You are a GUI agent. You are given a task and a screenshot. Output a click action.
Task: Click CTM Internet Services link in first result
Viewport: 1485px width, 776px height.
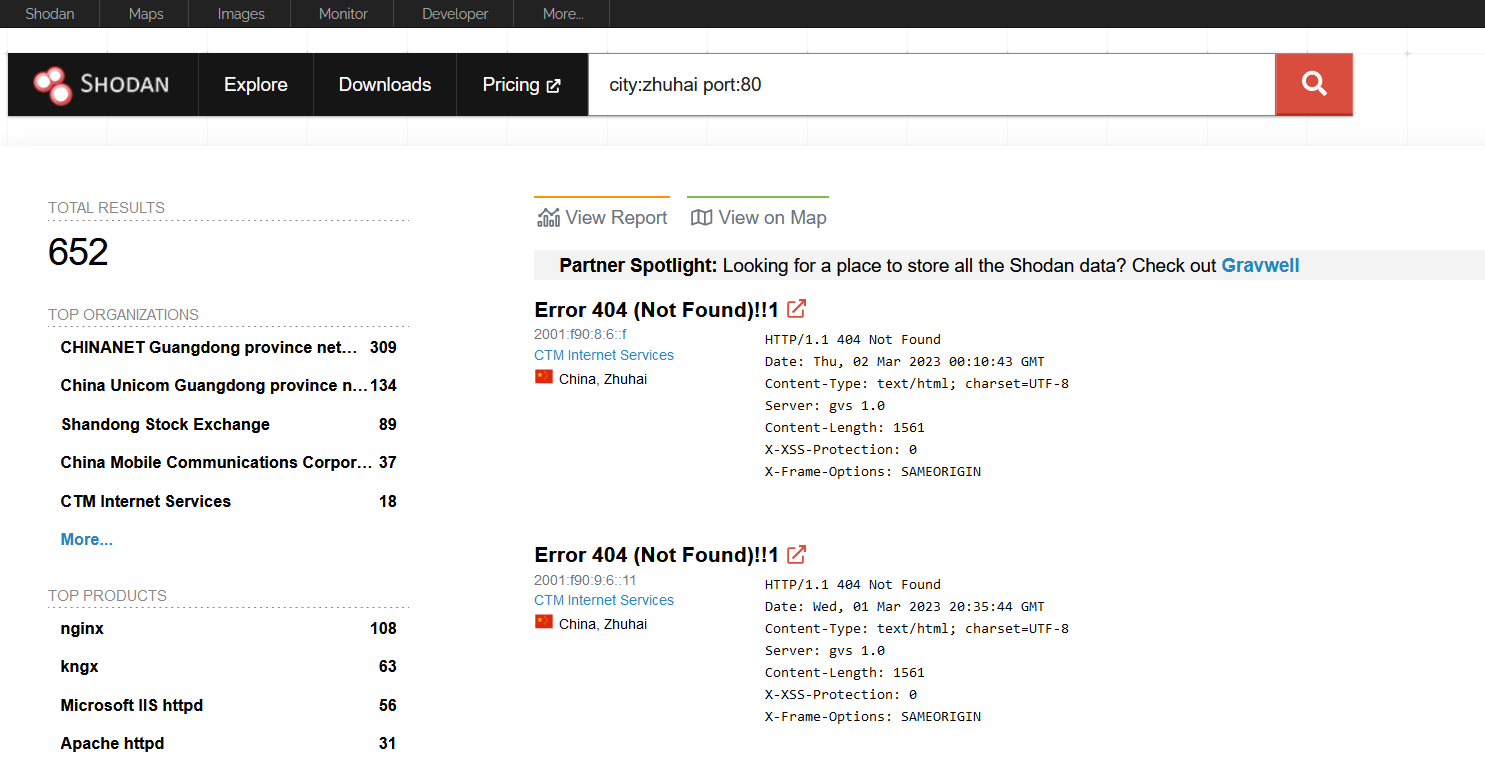point(604,355)
